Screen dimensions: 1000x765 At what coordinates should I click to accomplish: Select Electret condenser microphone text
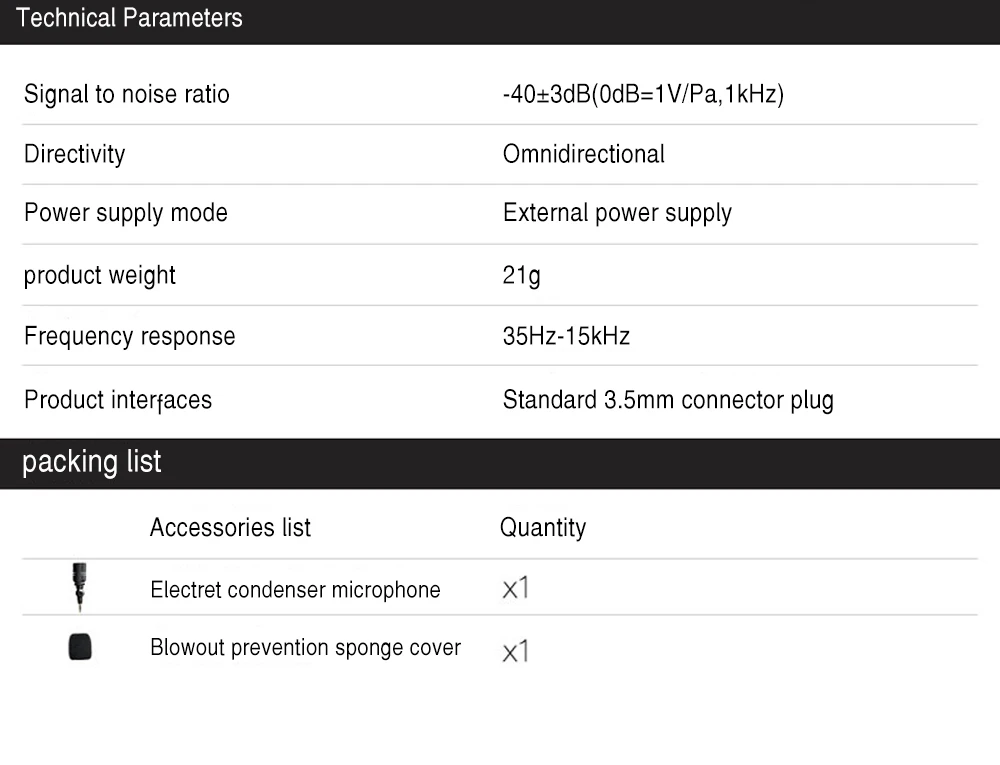click(295, 590)
